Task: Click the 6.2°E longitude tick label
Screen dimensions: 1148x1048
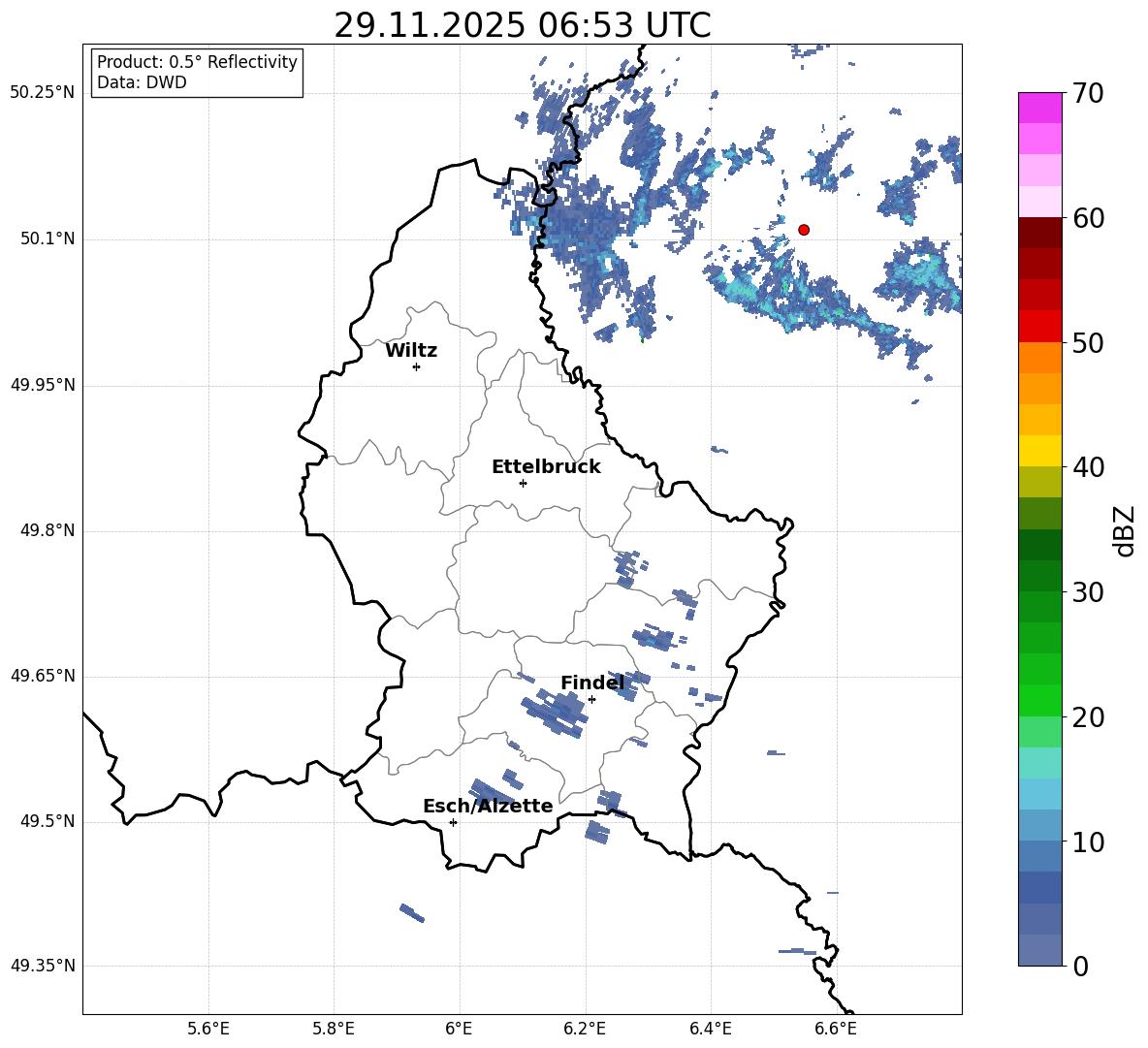Action: [585, 1028]
